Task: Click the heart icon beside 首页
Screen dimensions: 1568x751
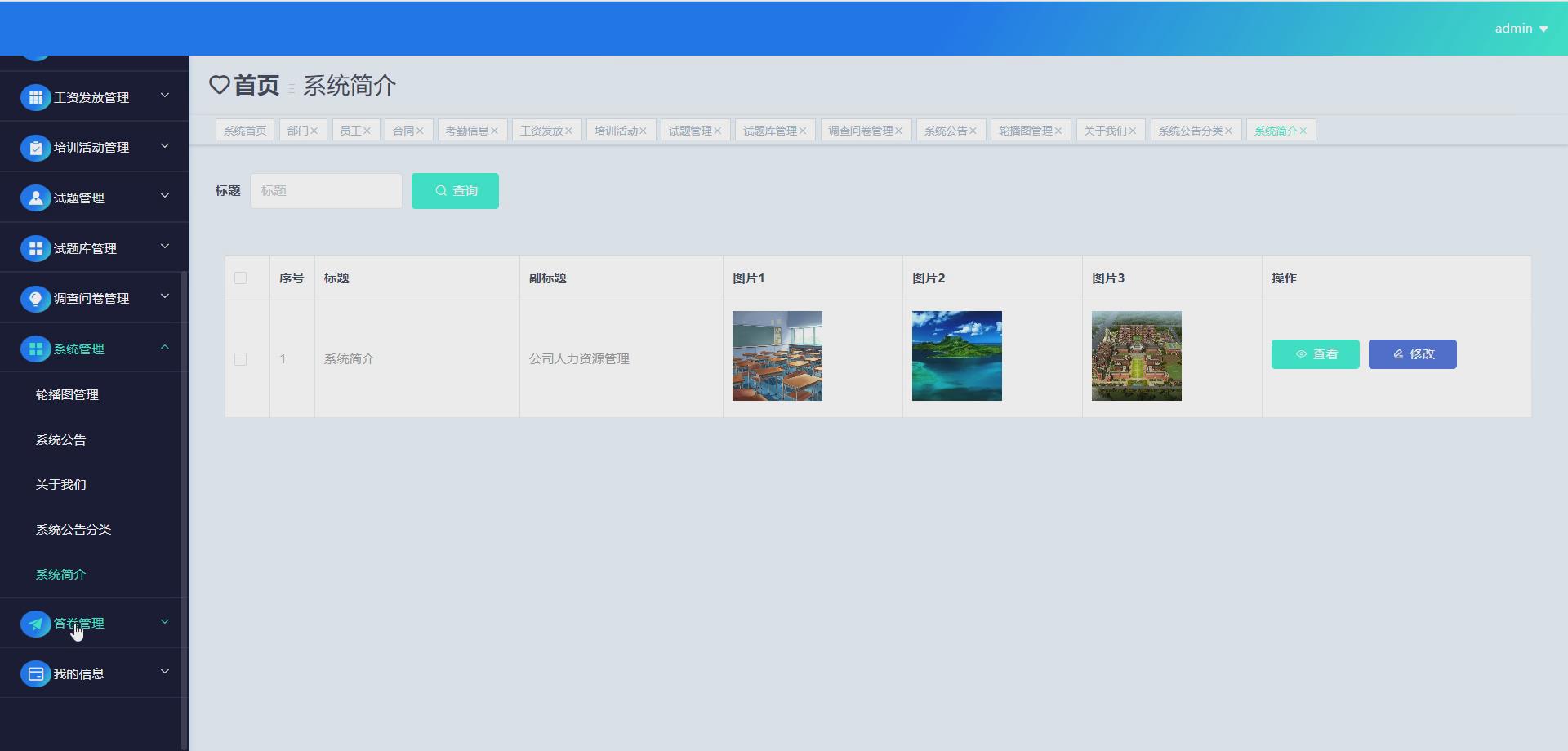Action: point(219,84)
